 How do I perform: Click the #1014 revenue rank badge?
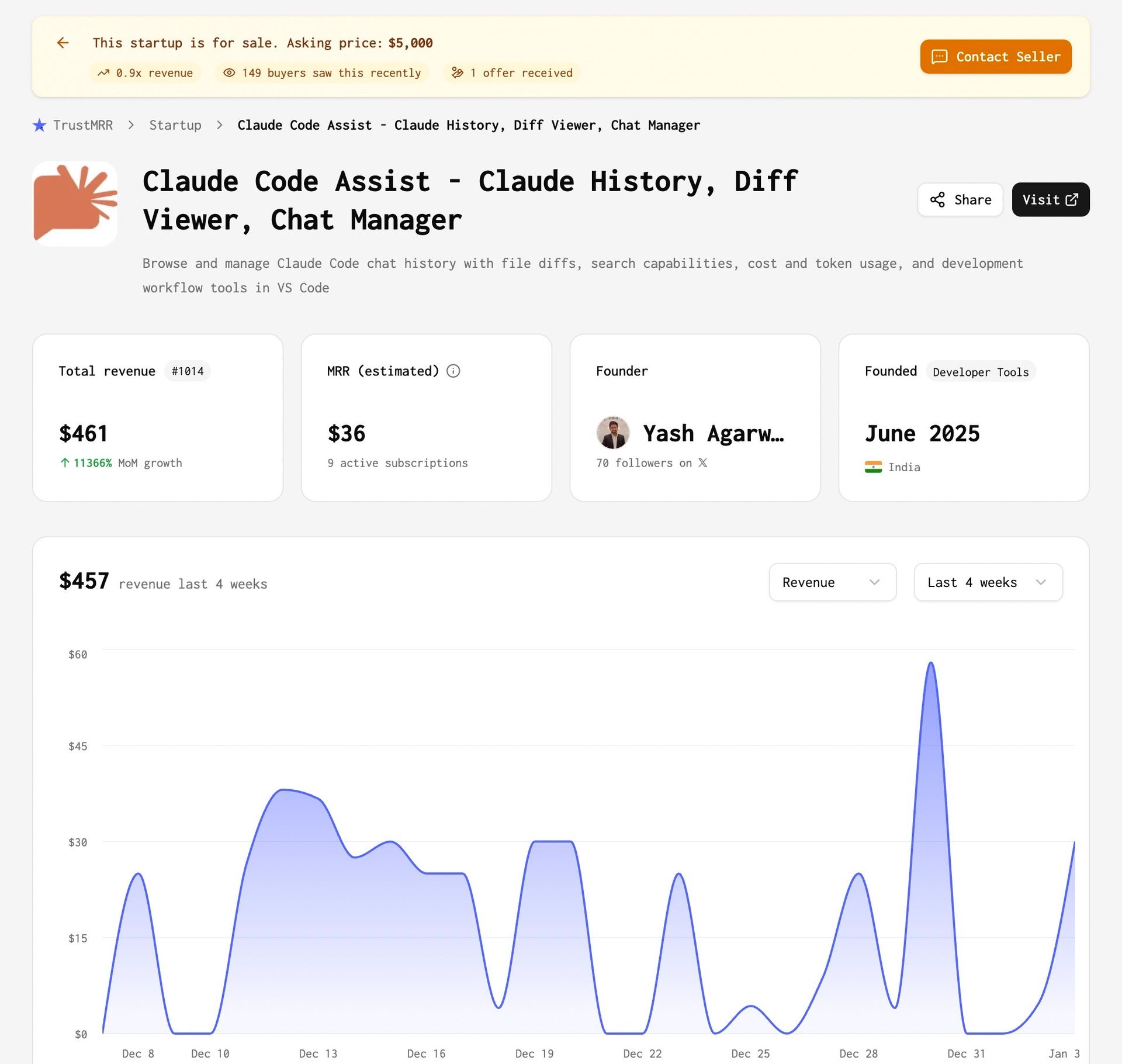(x=188, y=371)
